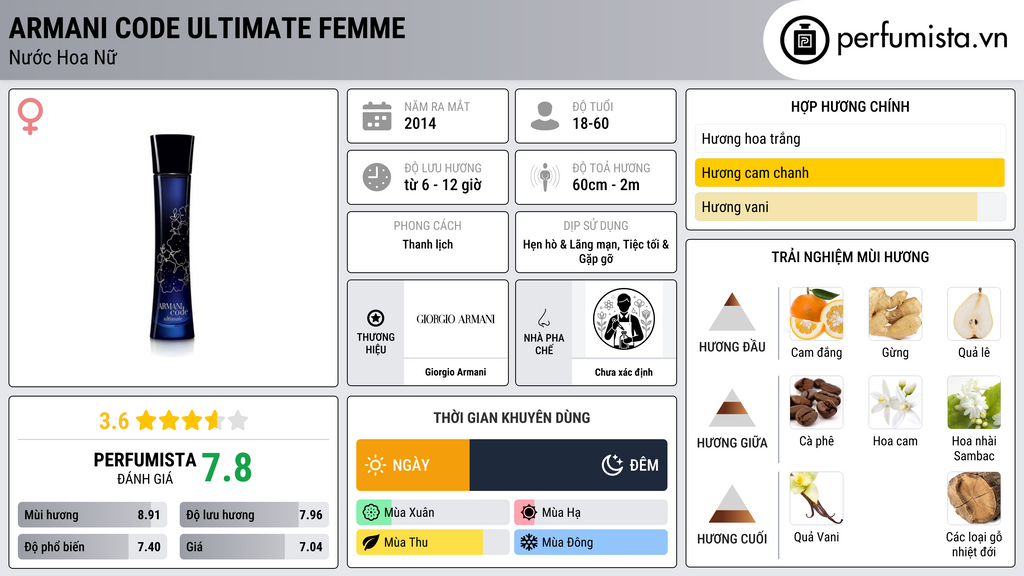This screenshot has height=576, width=1024.
Task: Click the Mùa Thu season bar
Action: pyautogui.click(x=433, y=543)
